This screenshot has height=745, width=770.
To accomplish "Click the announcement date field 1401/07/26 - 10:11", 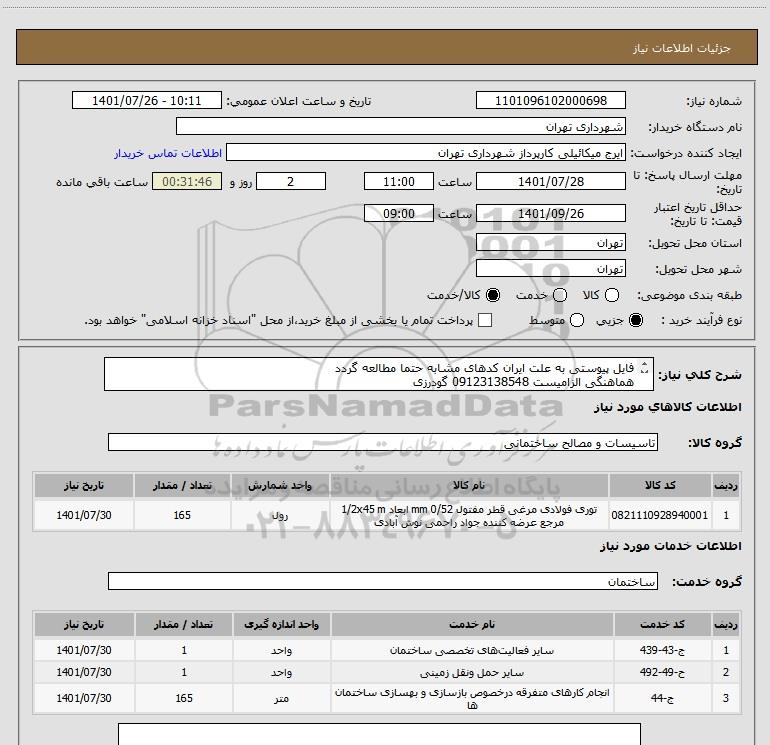I will coord(147,100).
